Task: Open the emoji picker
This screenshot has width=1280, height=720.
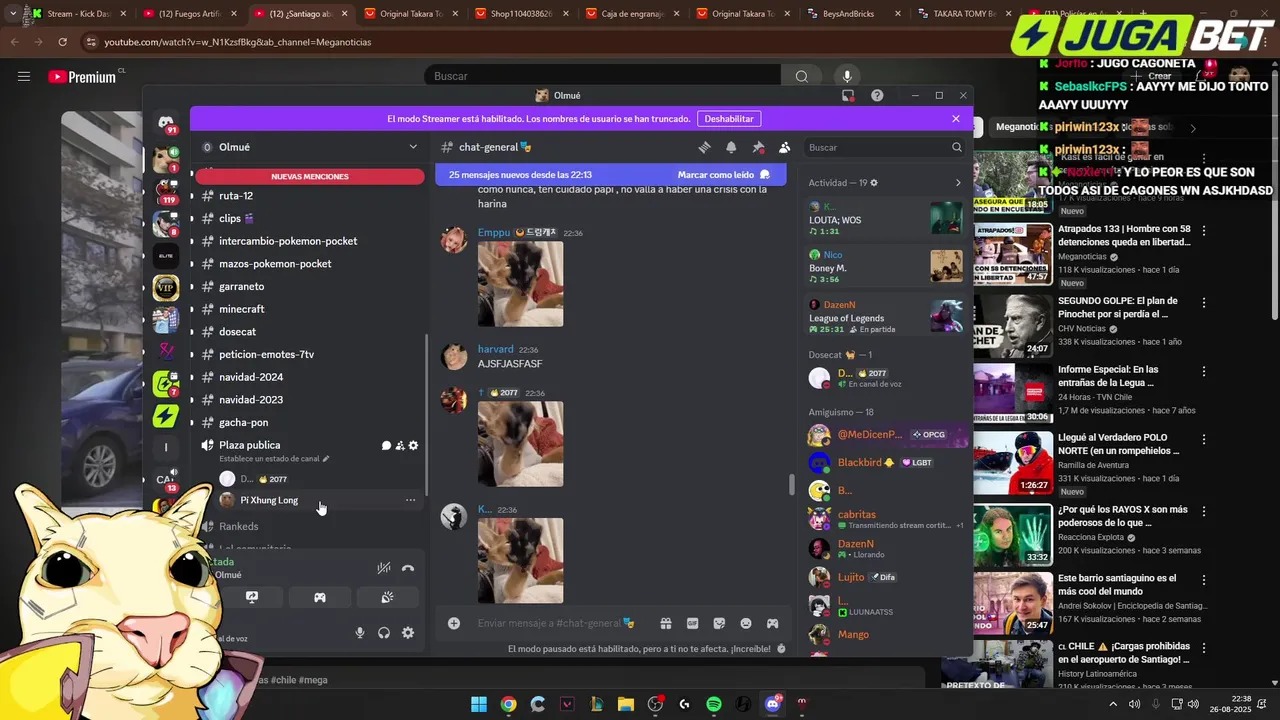Action: [x=746, y=623]
